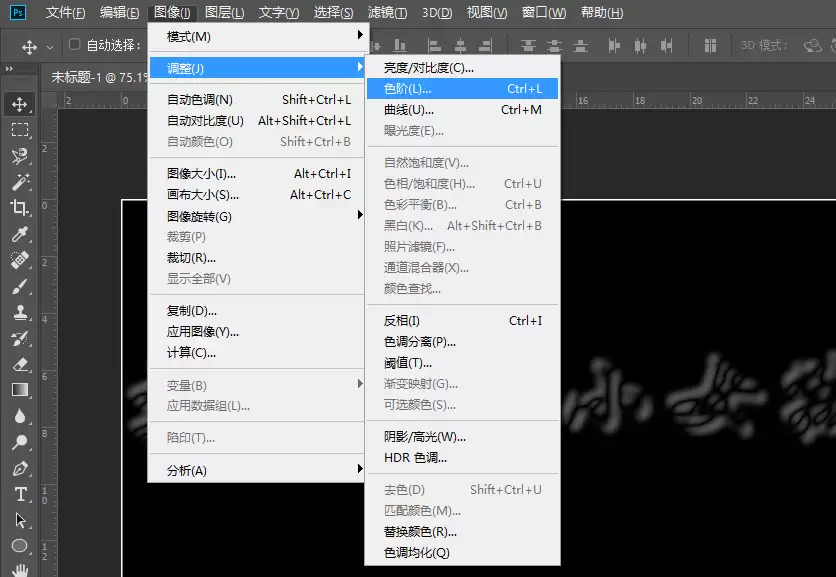Select the Clone Stamp tool
The image size is (836, 577).
click(20, 312)
